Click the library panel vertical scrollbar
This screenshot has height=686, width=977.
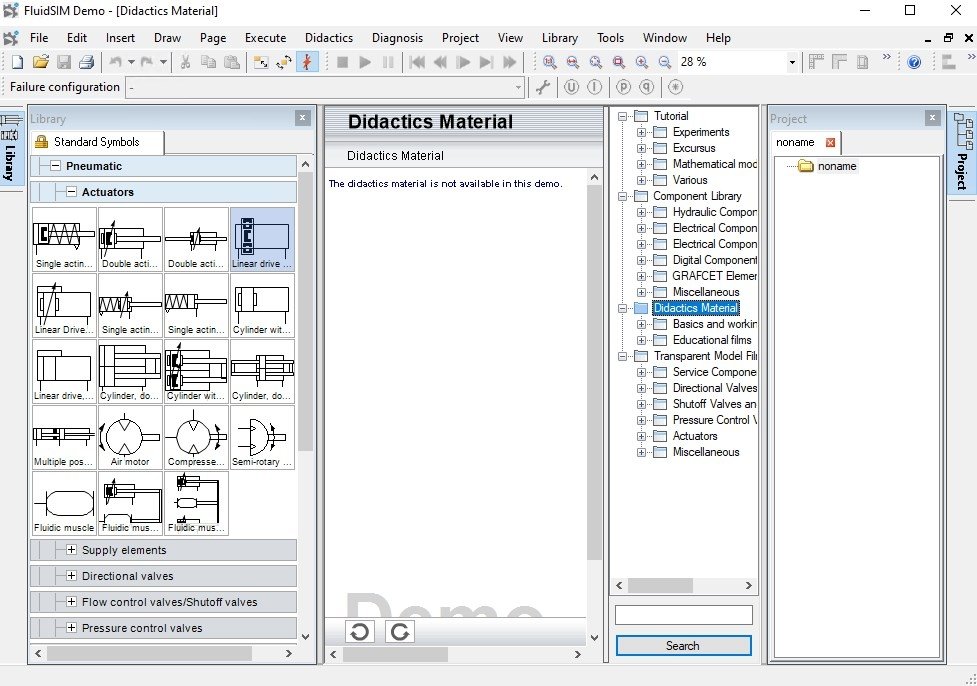(x=305, y=312)
